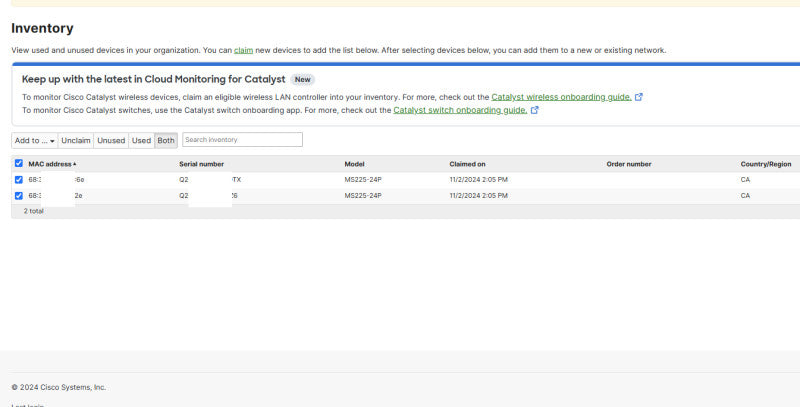The width and height of the screenshot is (800, 407).
Task: Sort by Model column header
Action: (x=355, y=164)
